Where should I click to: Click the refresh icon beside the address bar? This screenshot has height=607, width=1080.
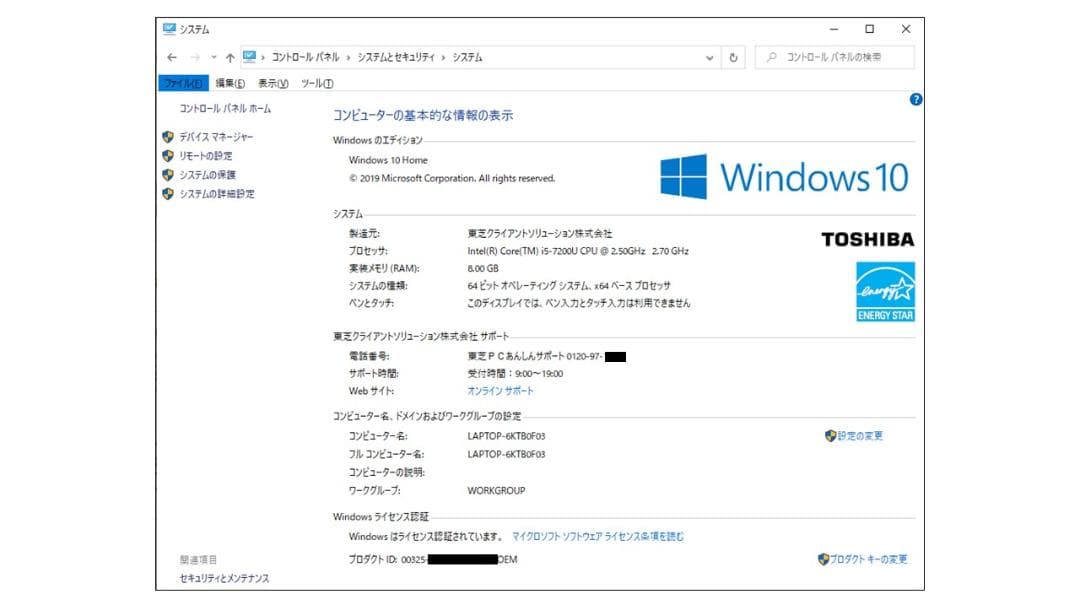tap(733, 57)
